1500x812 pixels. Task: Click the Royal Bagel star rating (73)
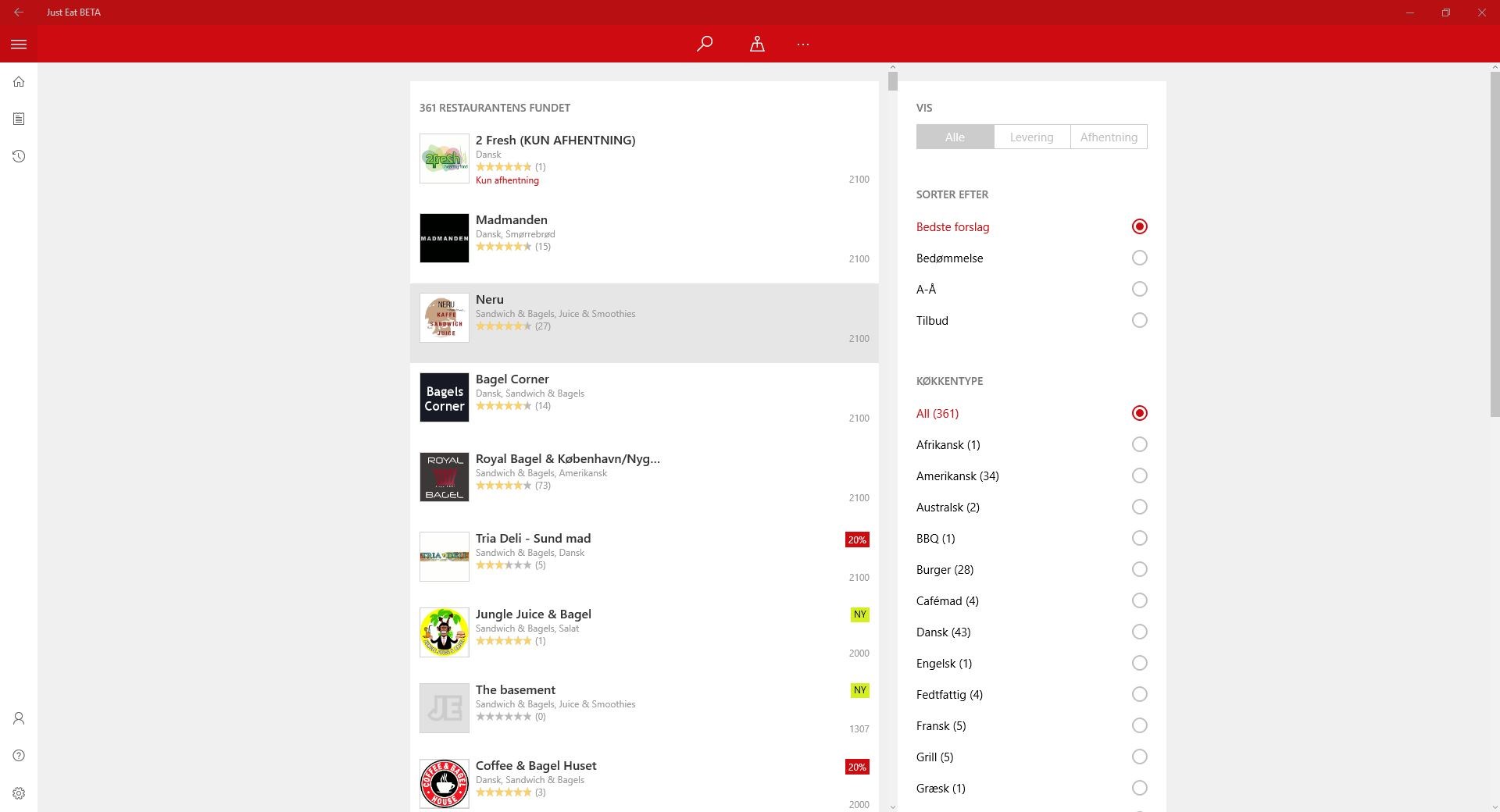[x=503, y=486]
